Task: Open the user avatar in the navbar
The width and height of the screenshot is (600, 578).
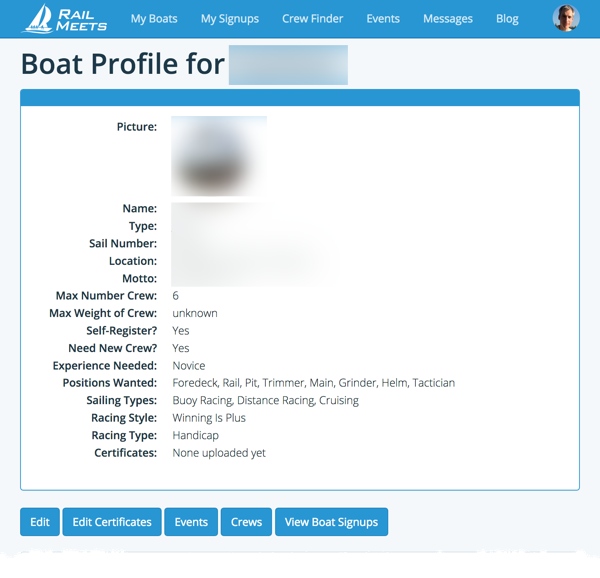Action: [x=565, y=18]
